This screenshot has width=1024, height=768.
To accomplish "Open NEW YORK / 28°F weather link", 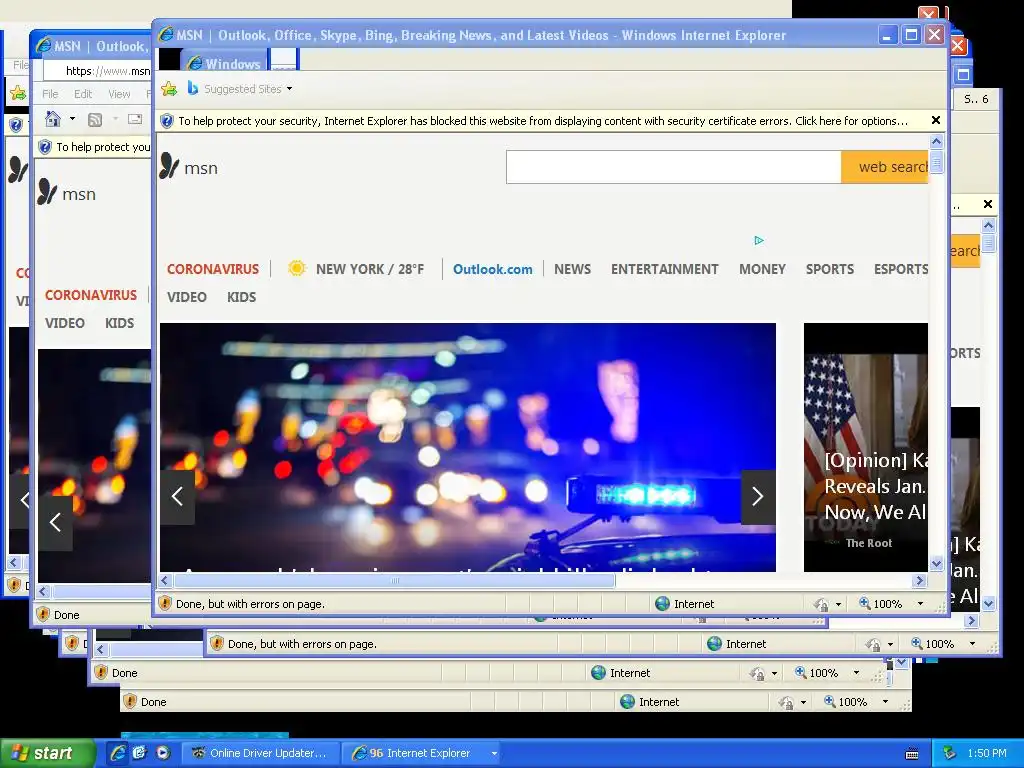I will tap(370, 269).
